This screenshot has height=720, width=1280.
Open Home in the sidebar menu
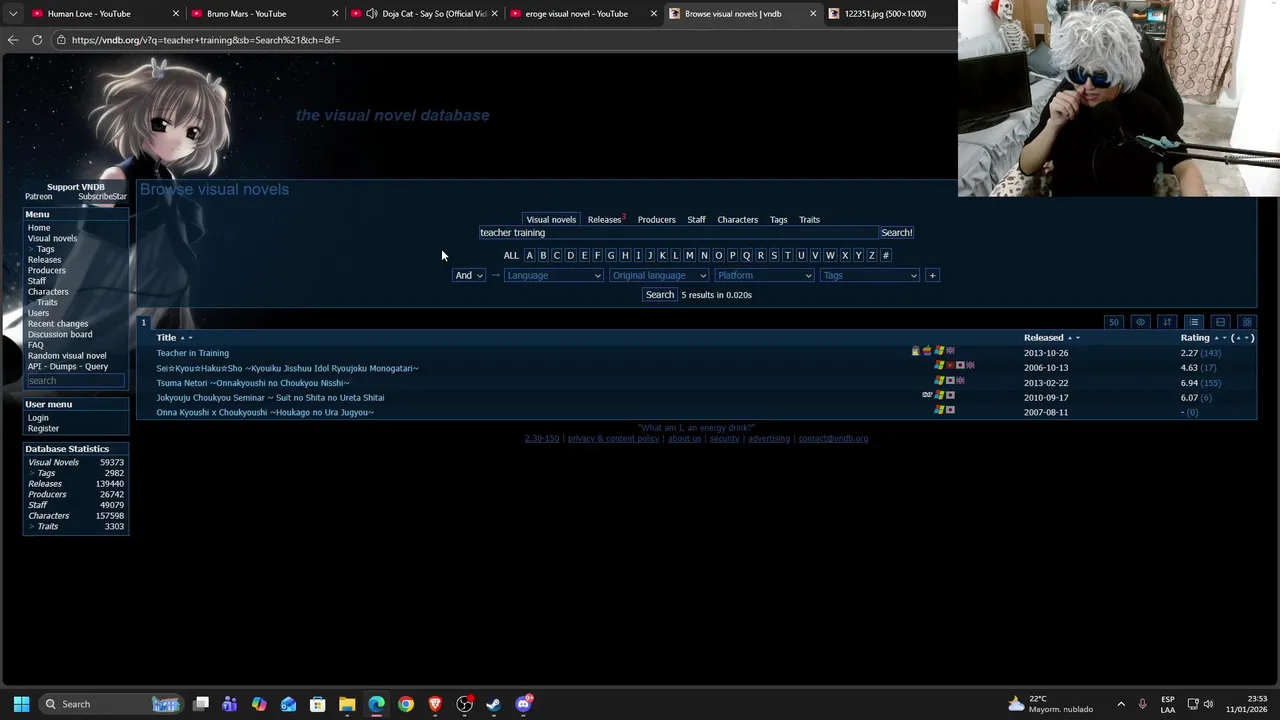[39, 228]
